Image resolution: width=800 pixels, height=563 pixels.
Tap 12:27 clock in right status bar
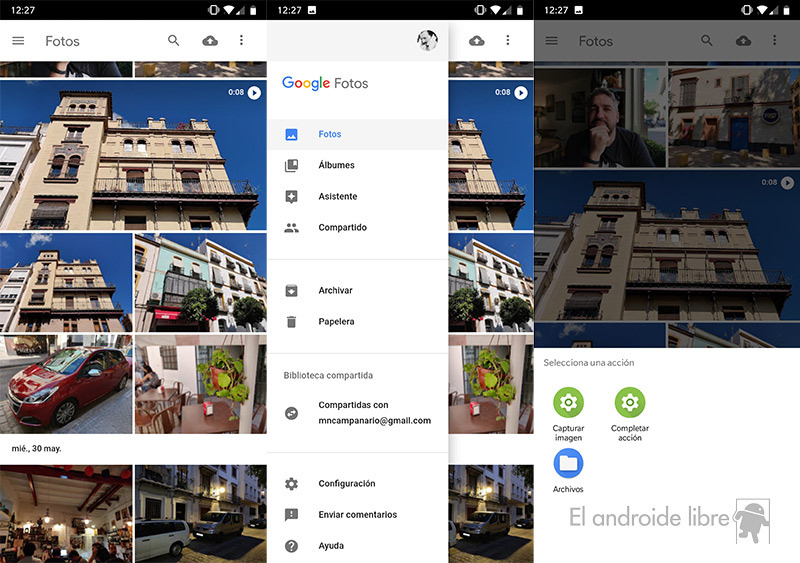556,10
